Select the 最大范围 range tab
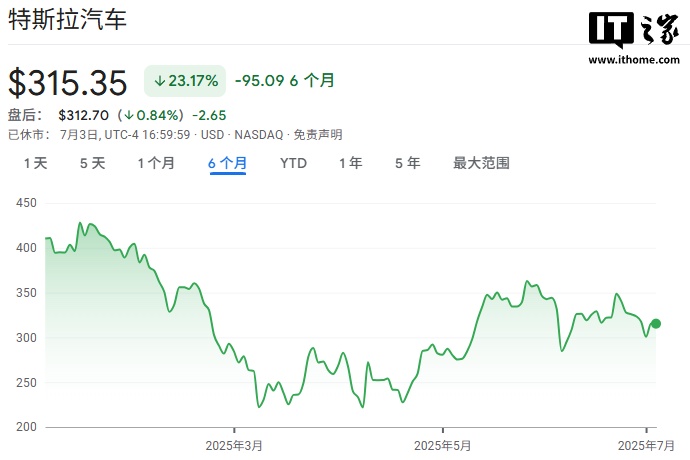The image size is (690, 460). [x=481, y=163]
